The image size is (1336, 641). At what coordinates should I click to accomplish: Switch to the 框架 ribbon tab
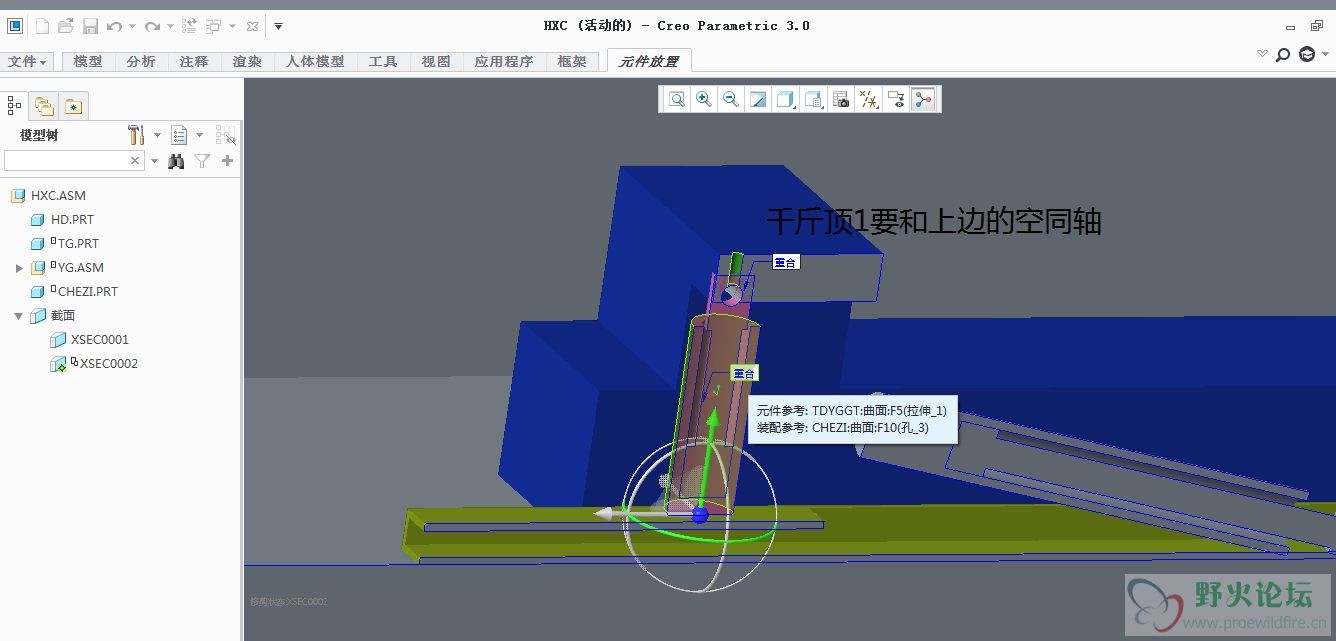(572, 61)
